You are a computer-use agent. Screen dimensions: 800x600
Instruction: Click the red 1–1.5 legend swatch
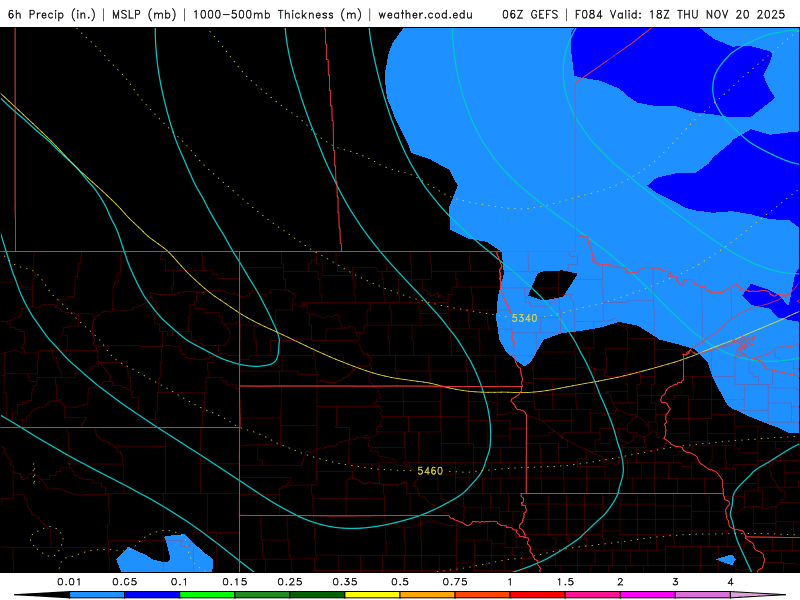pos(538,595)
